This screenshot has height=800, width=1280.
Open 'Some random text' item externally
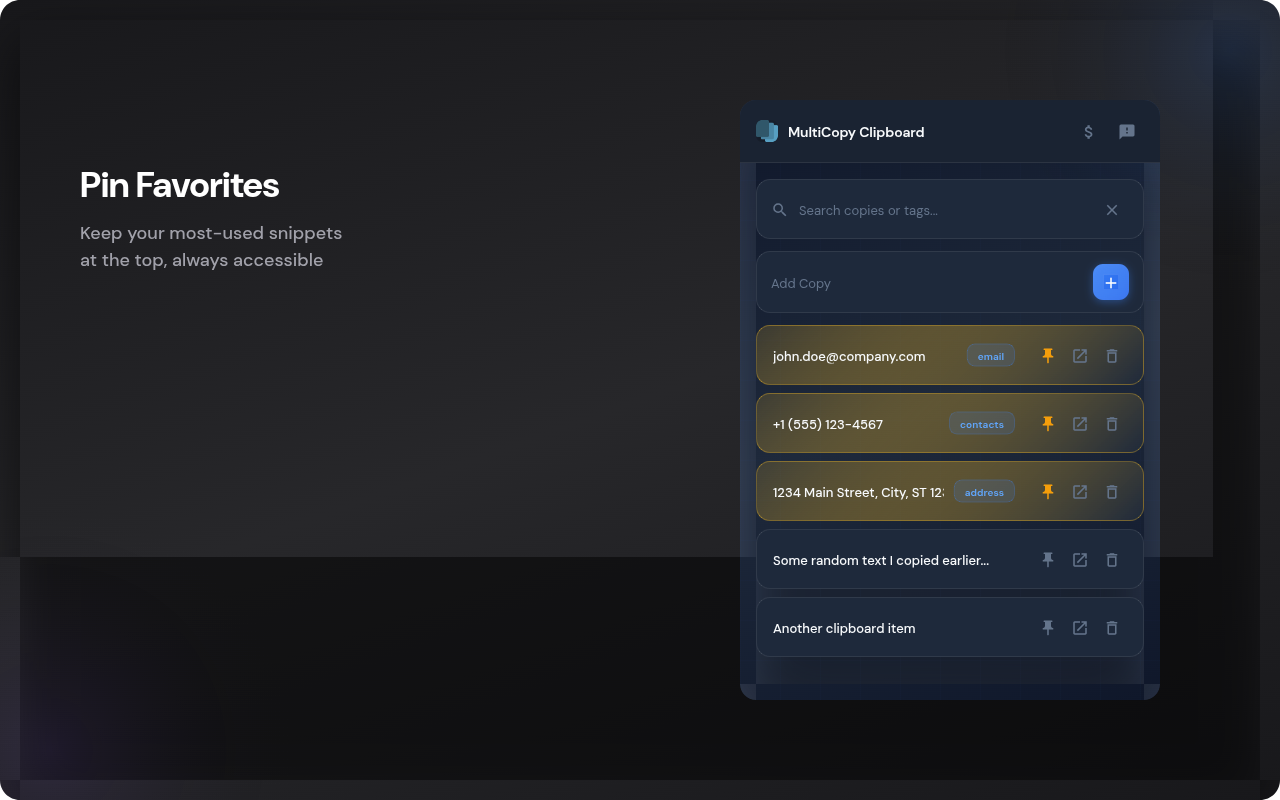[x=1080, y=560]
